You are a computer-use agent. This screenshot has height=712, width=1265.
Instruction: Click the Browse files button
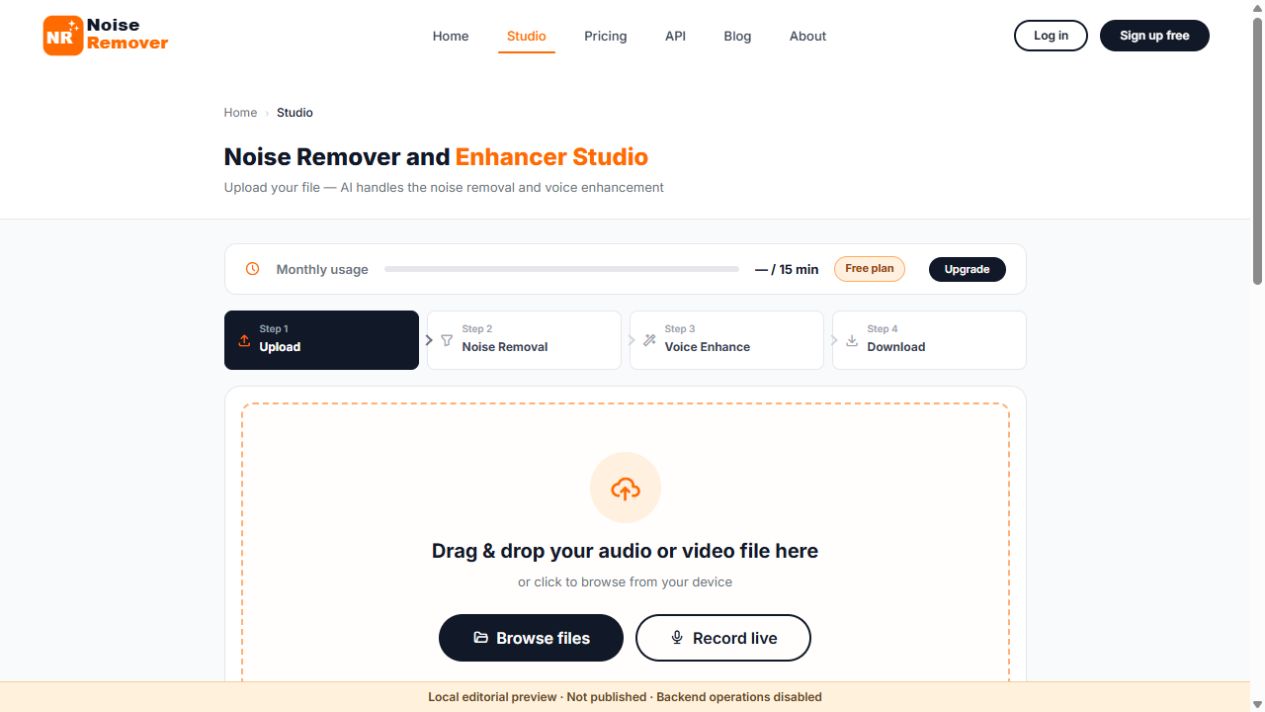[x=531, y=638]
